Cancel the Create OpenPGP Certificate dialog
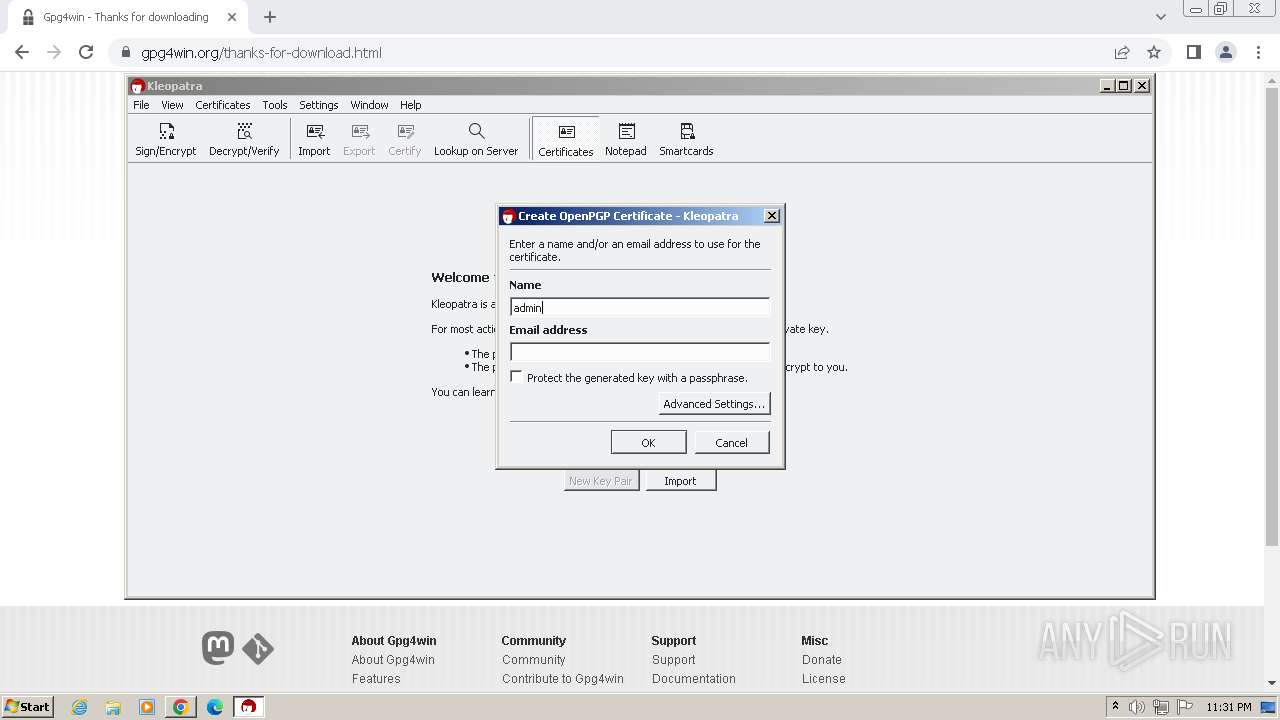 point(731,442)
